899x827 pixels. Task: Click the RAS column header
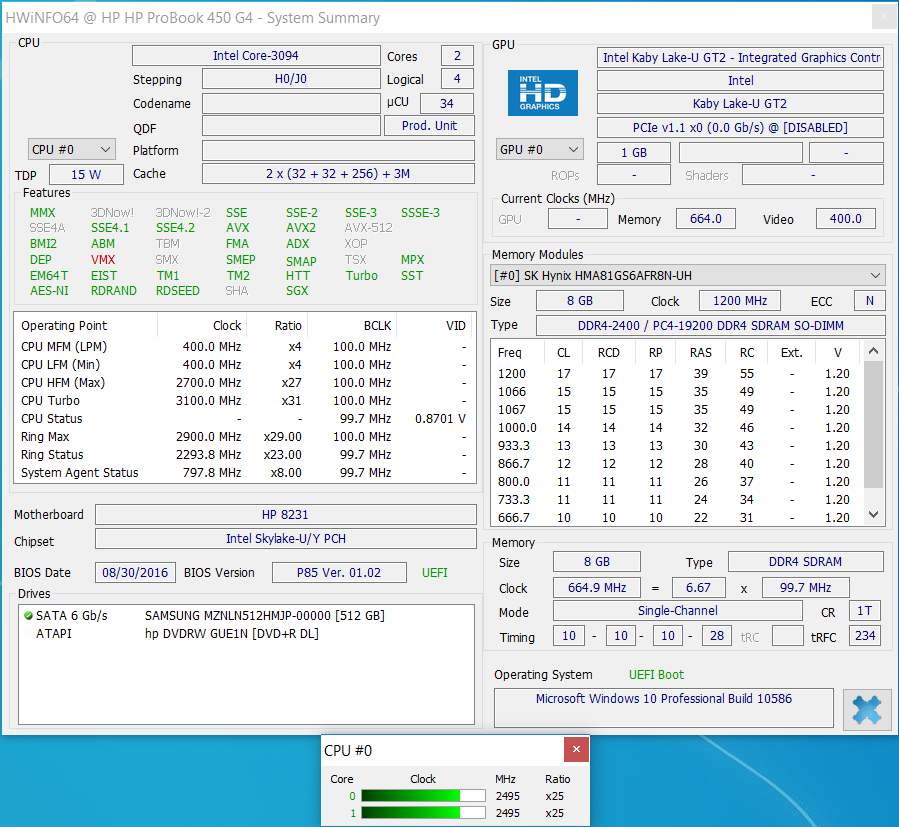[x=701, y=353]
